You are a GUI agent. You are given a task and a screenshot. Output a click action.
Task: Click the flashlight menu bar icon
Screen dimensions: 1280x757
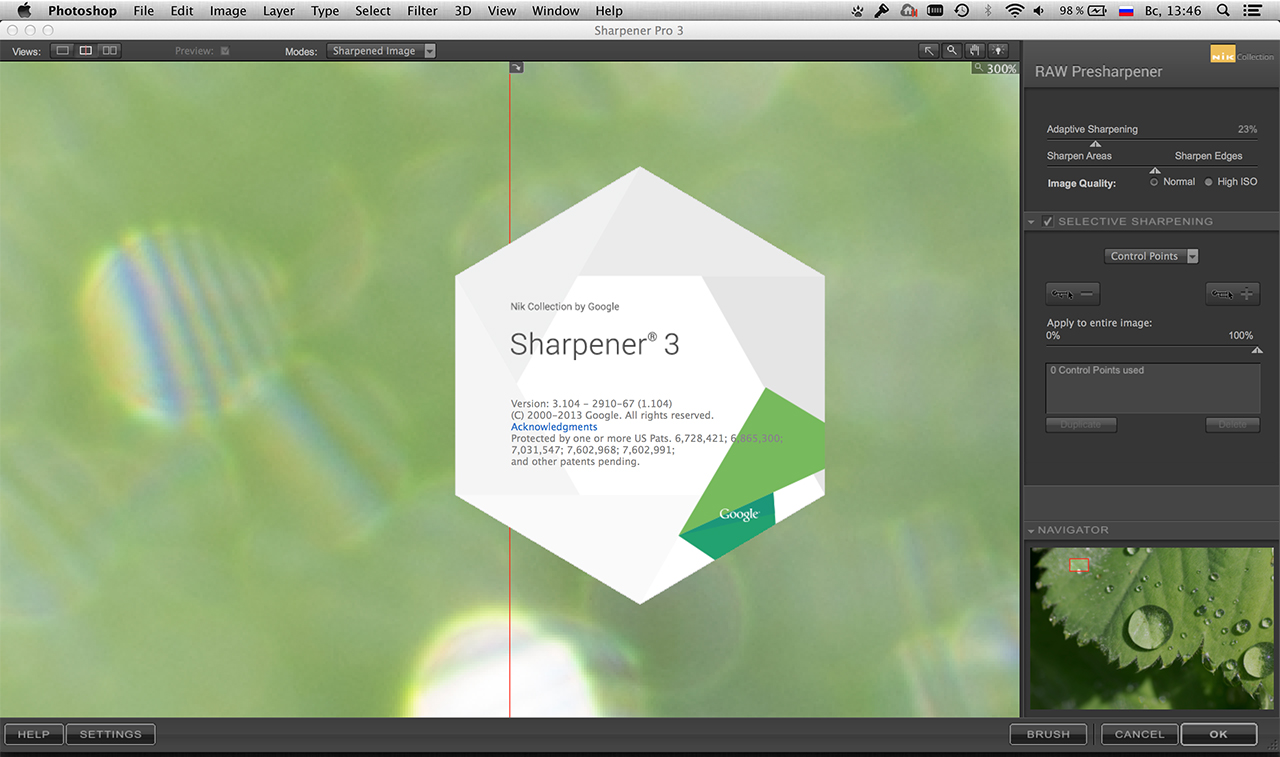(x=882, y=11)
